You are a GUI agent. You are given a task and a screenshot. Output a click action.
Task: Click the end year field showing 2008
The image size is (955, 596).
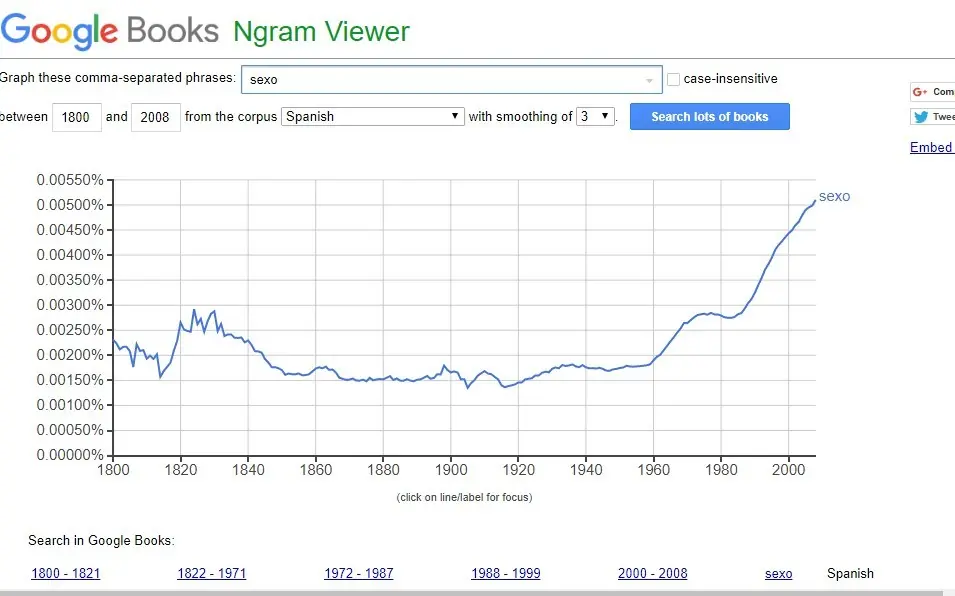tap(155, 117)
